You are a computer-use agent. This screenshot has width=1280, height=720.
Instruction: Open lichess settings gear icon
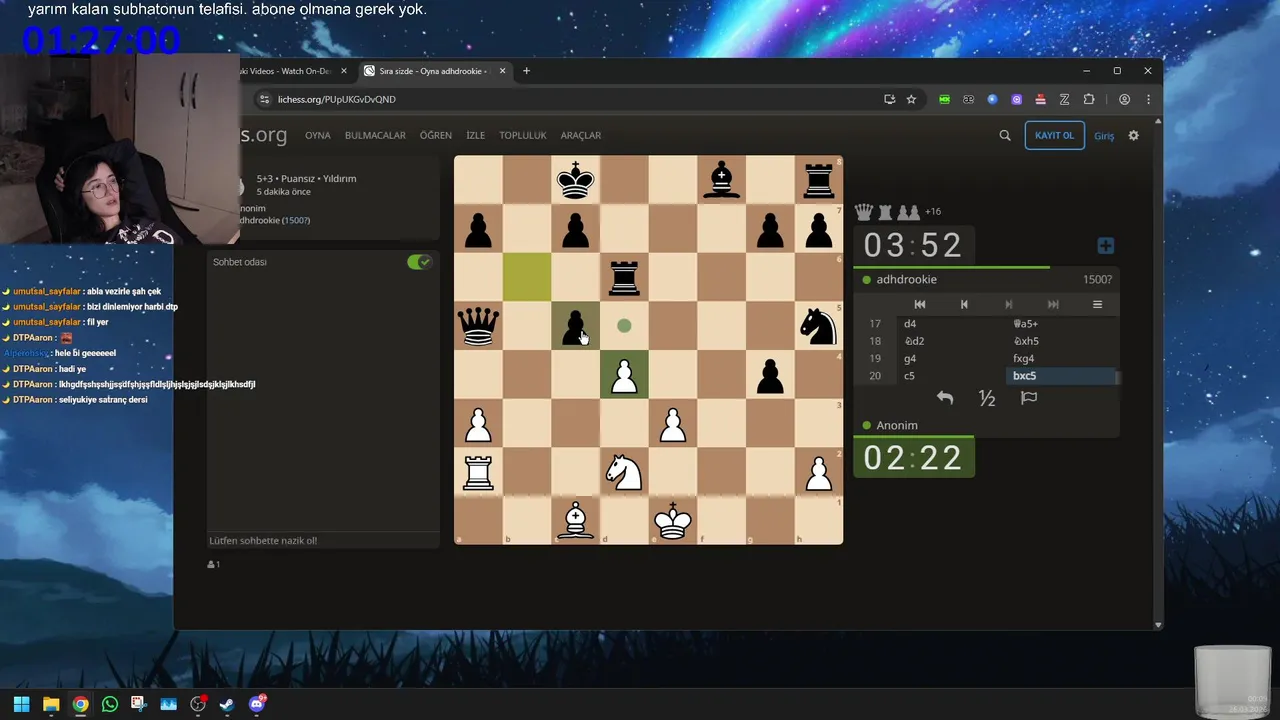pos(1133,136)
